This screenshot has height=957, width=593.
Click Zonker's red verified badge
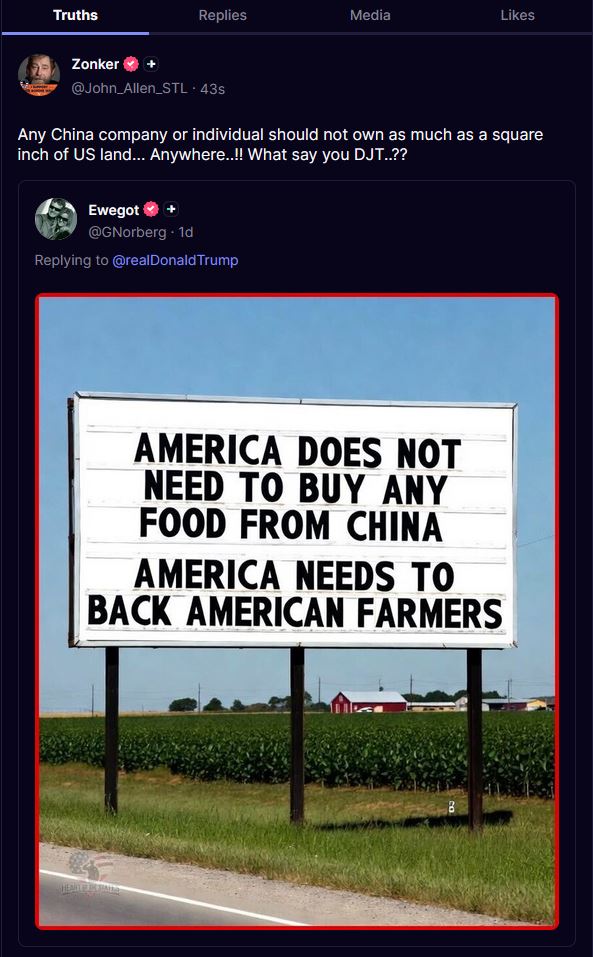click(x=131, y=63)
